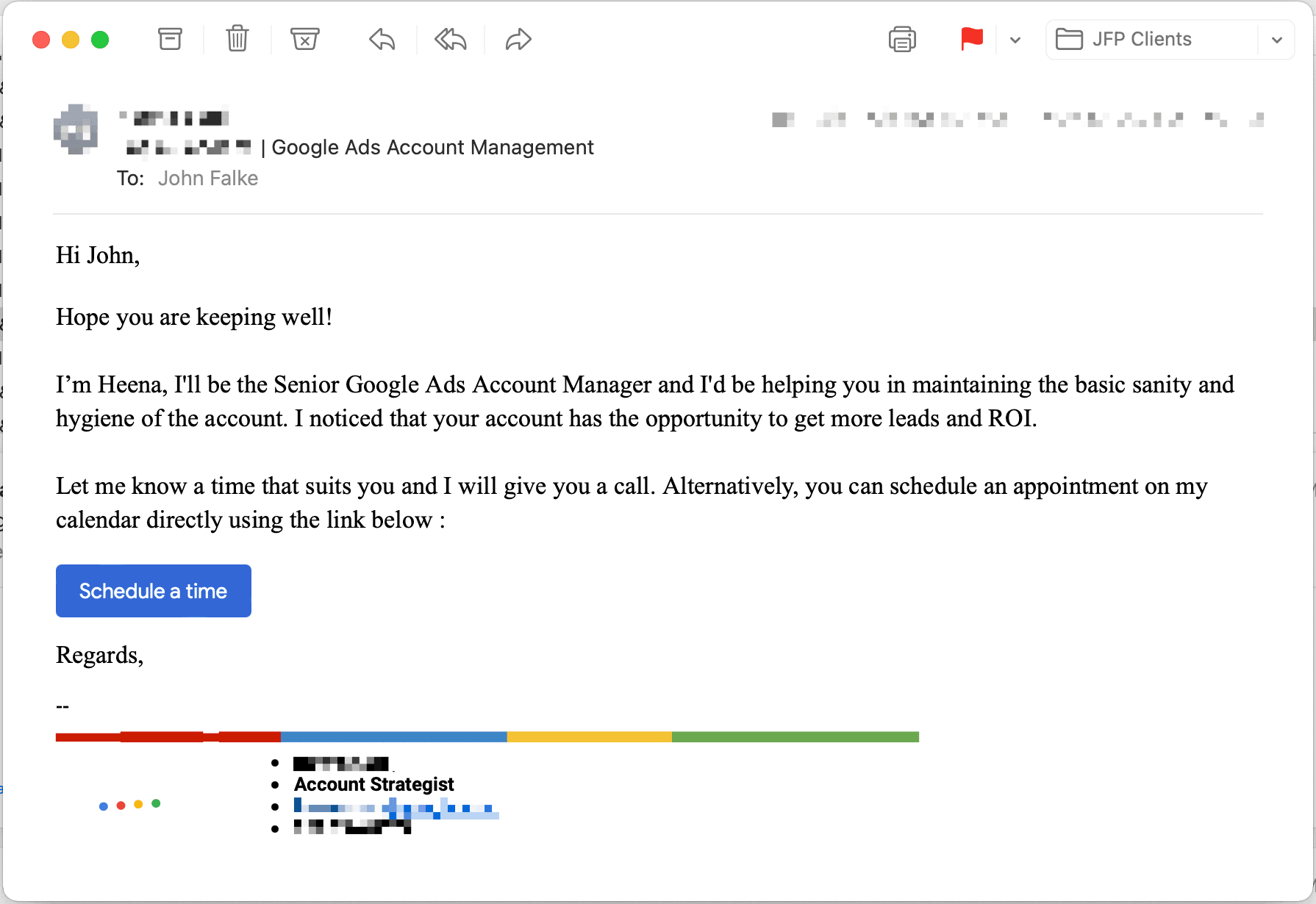This screenshot has width=1316, height=904.
Task: Archive this email message
Action: click(170, 39)
